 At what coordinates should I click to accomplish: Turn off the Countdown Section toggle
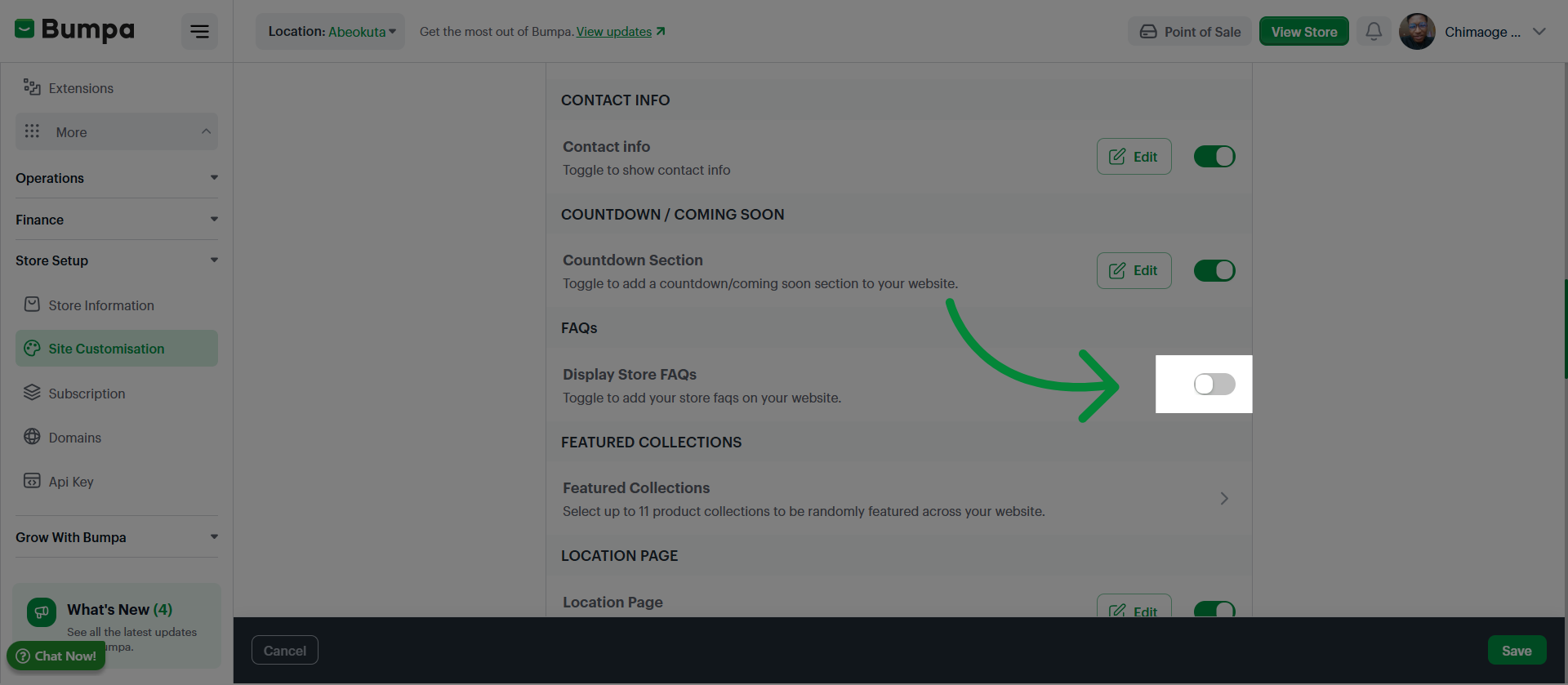1214,270
